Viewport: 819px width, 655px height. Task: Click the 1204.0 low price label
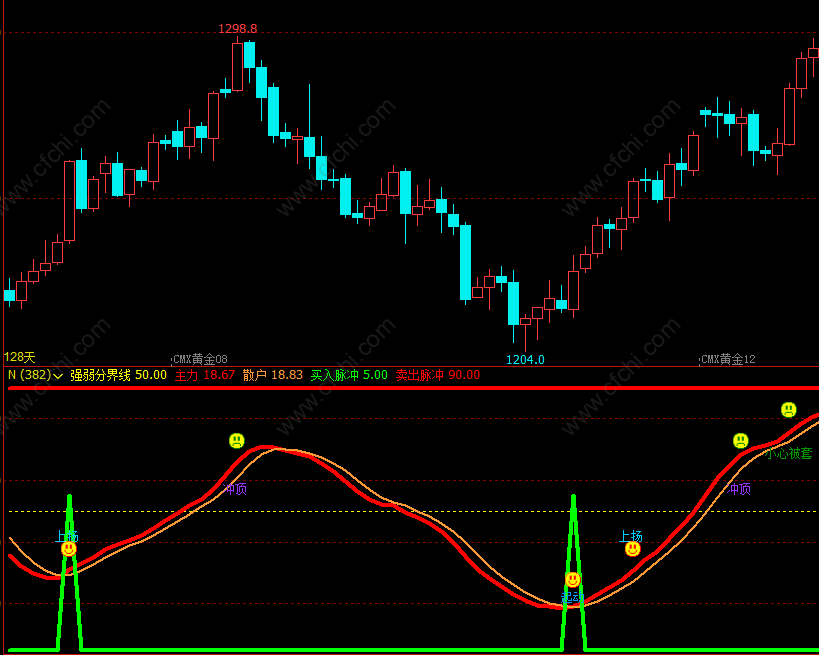525,359
